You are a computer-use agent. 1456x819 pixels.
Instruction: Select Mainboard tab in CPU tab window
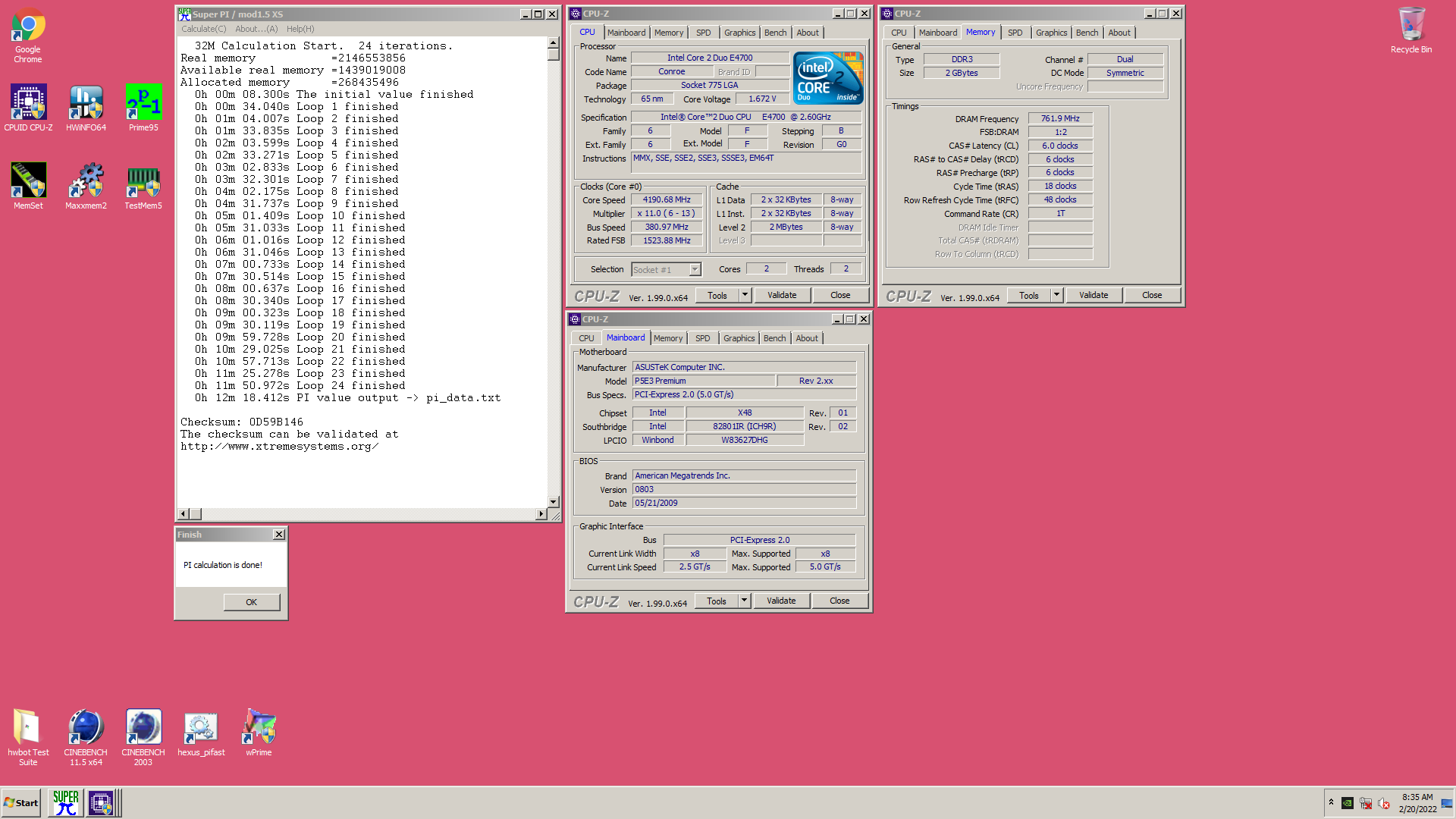626,33
